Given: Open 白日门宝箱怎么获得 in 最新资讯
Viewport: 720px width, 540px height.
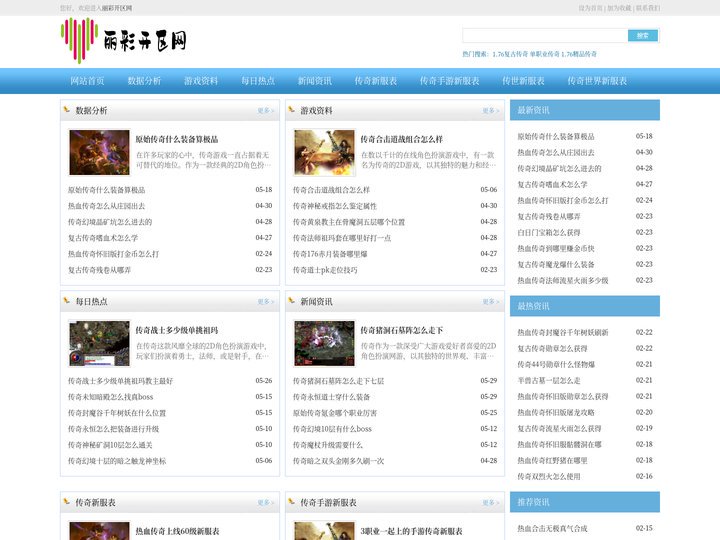Looking at the screenshot, I should tap(549, 232).
